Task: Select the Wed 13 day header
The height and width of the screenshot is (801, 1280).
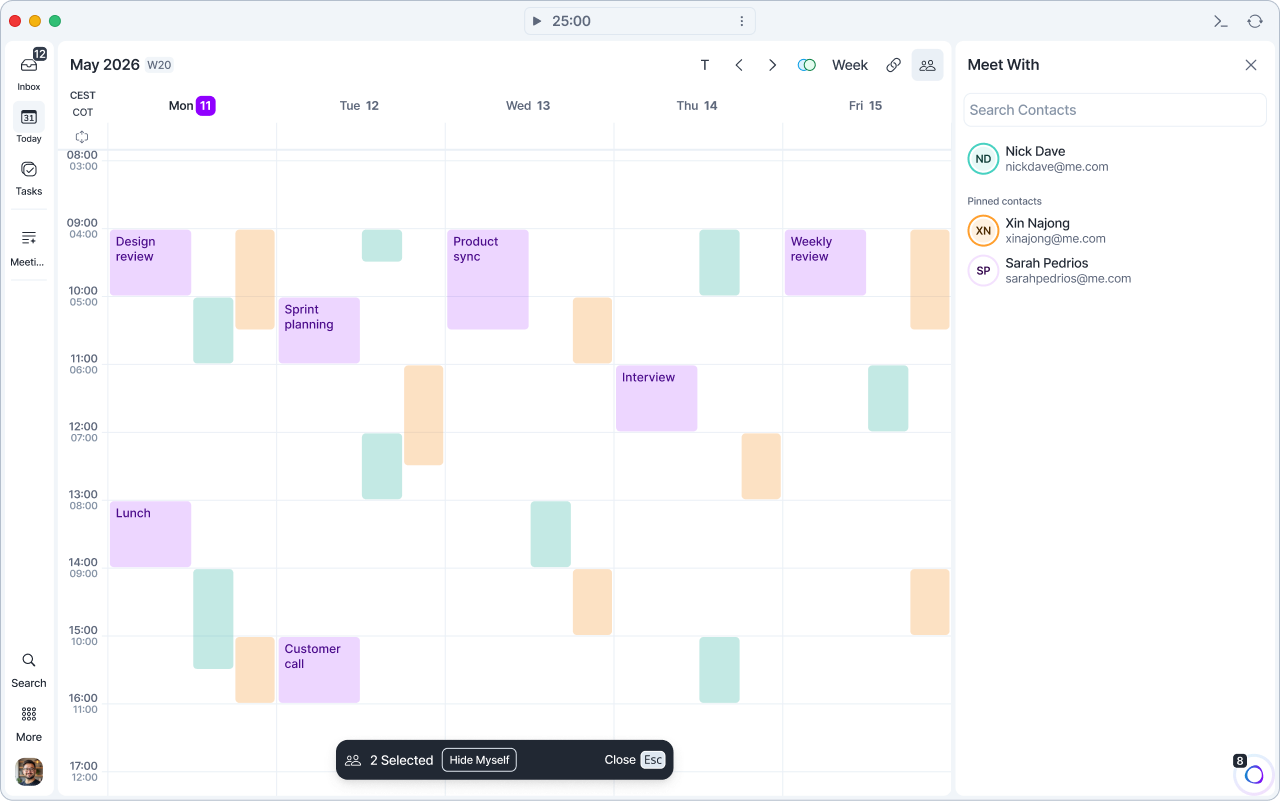Action: pos(528,106)
